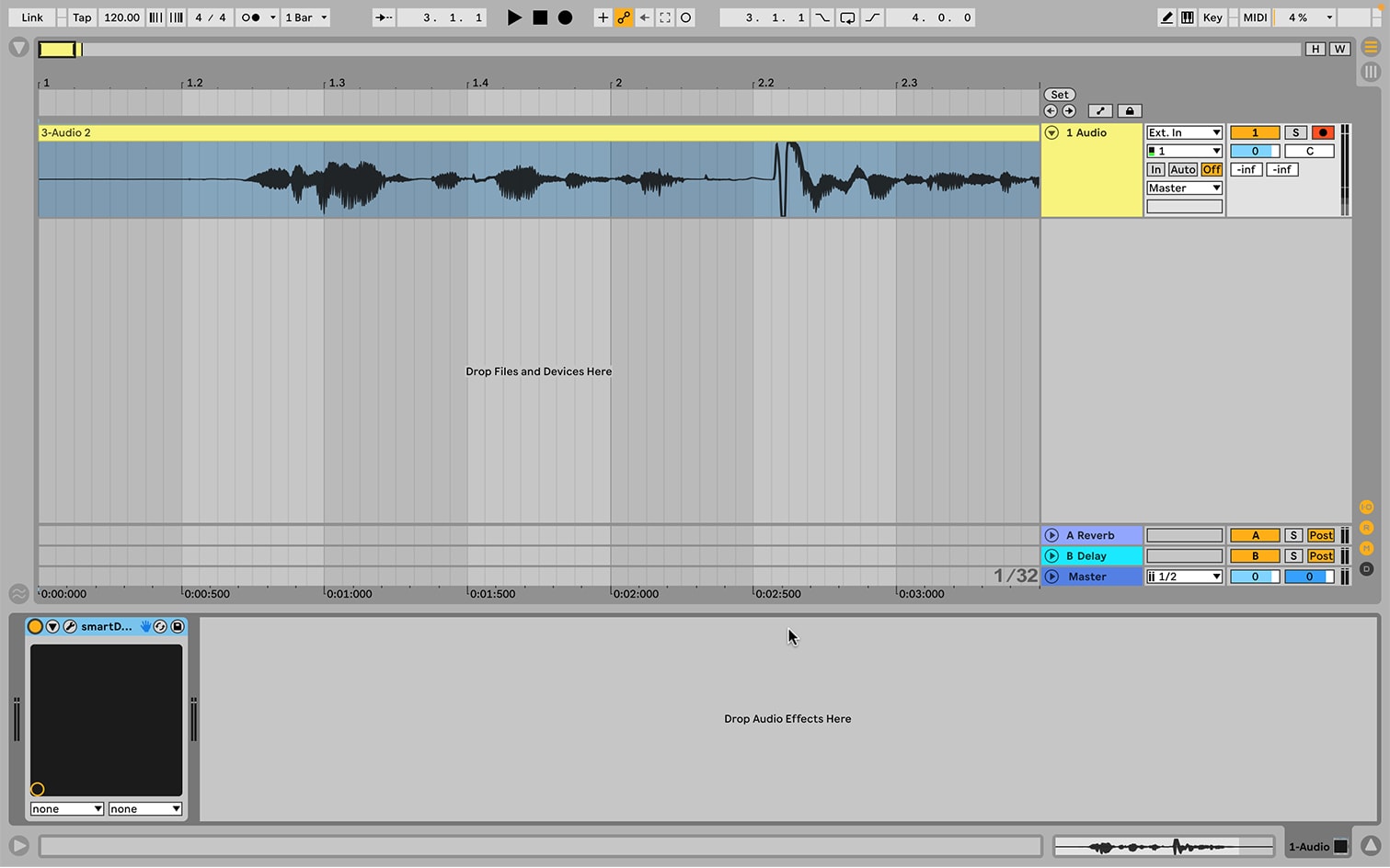
Task: Open the Master output type dropdown
Action: click(x=1184, y=188)
